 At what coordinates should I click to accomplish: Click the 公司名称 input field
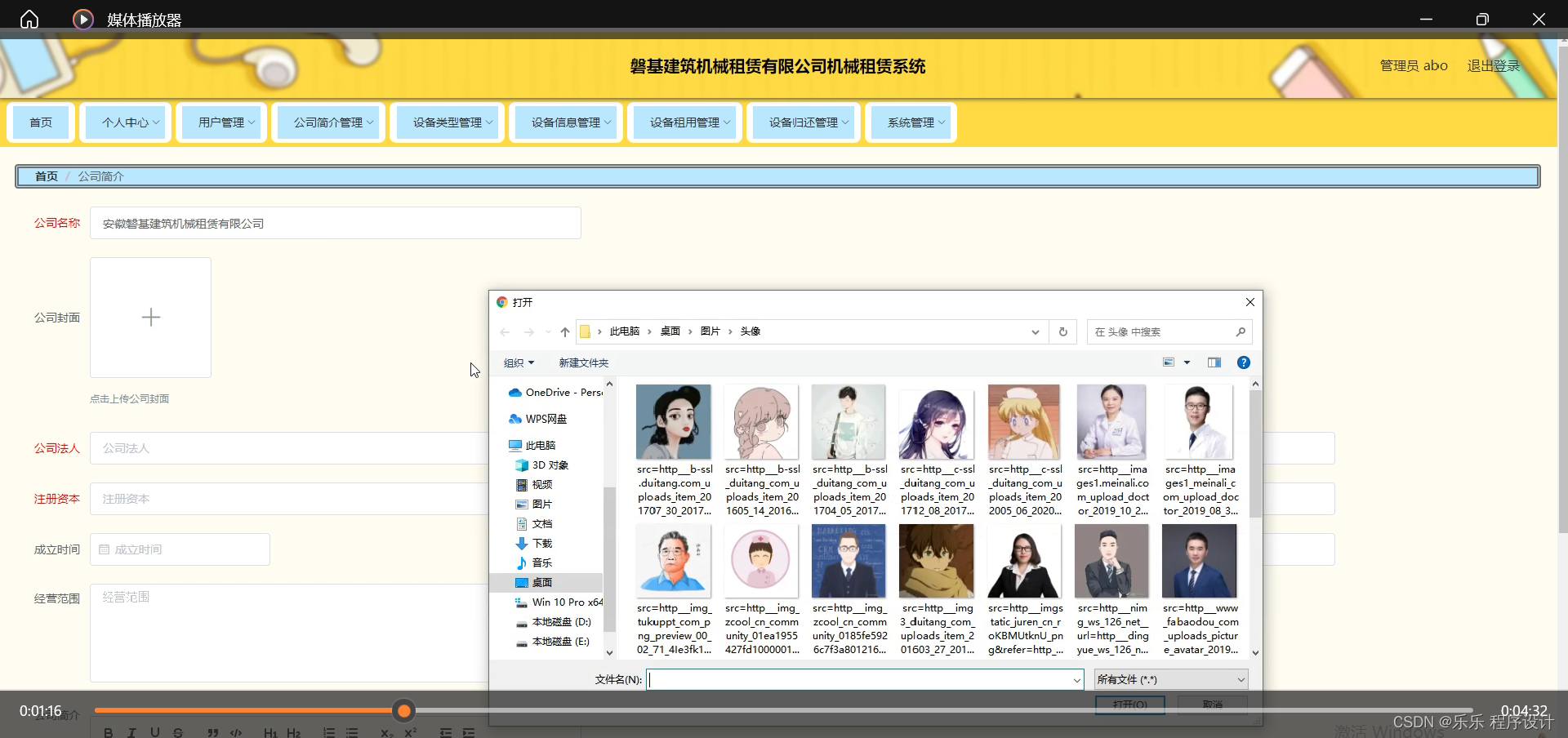click(x=336, y=223)
